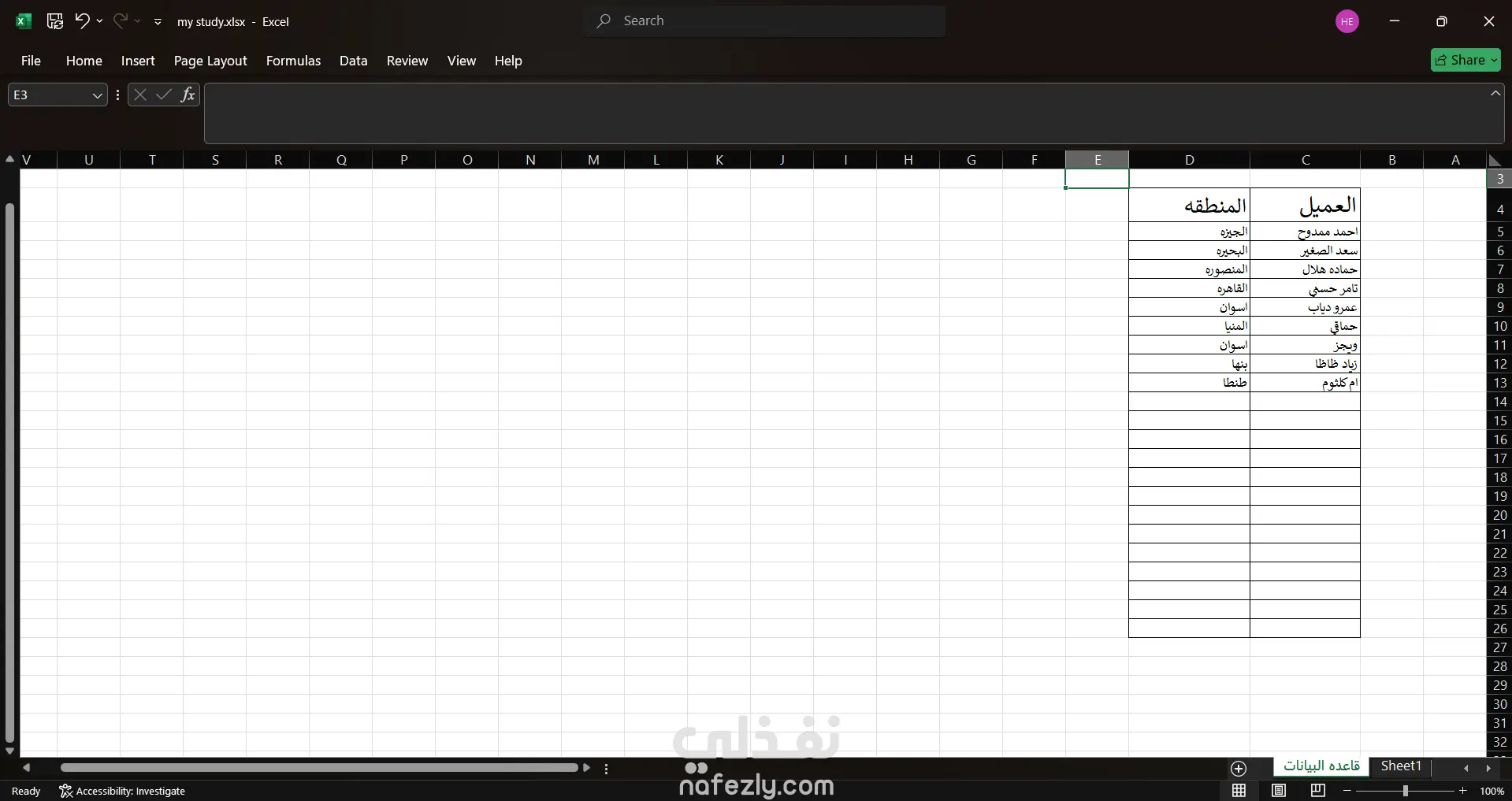Select the cell containing الجيزه
Viewport: 1512px width, 801px height.
click(x=1189, y=232)
